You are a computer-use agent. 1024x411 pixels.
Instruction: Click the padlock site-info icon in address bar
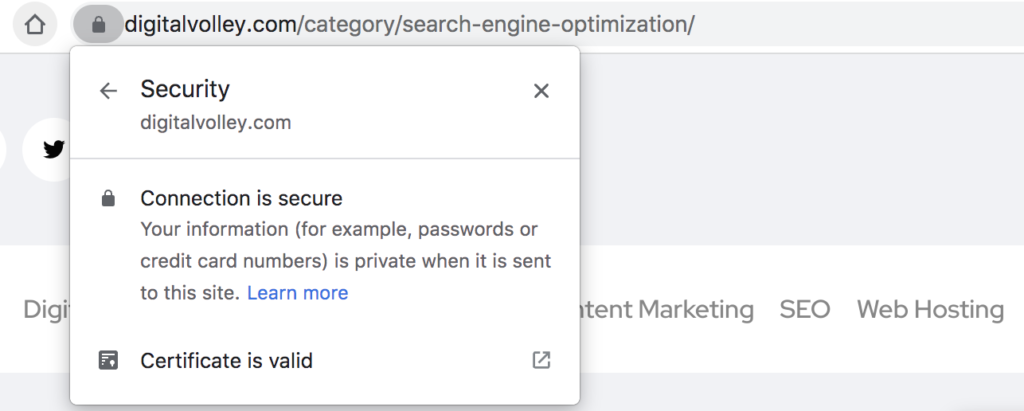tap(99, 25)
